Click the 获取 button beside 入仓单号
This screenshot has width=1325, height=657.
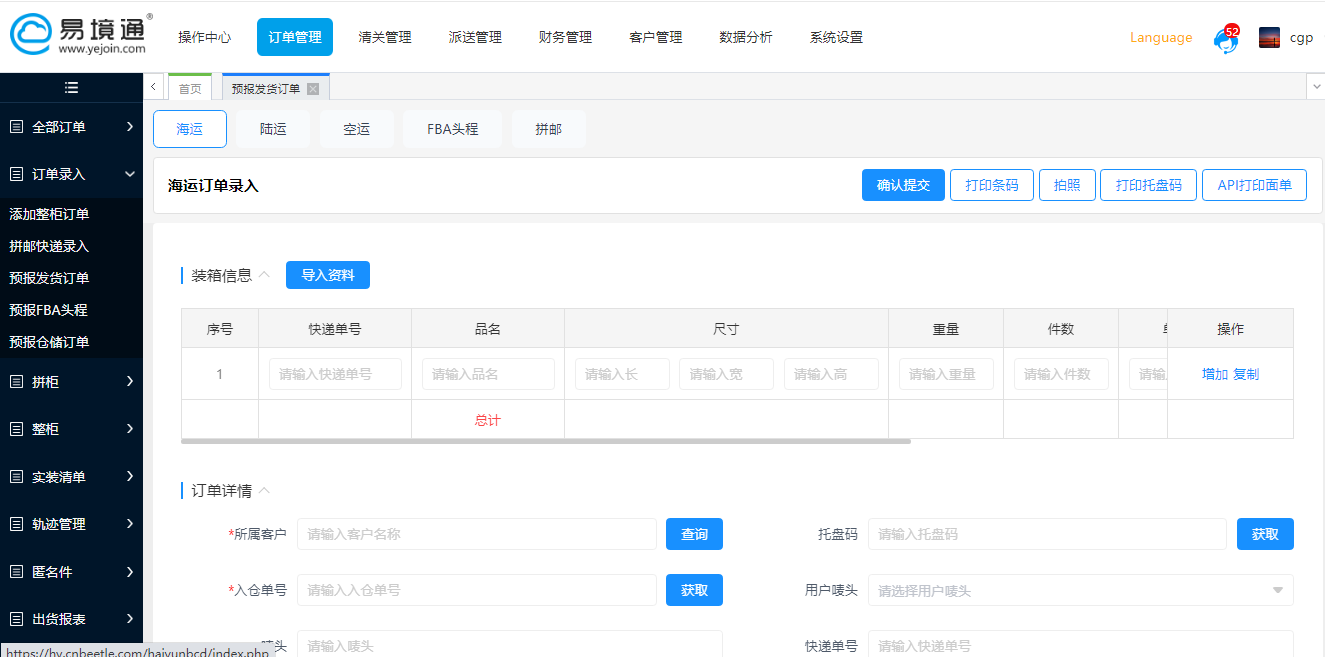(x=695, y=590)
